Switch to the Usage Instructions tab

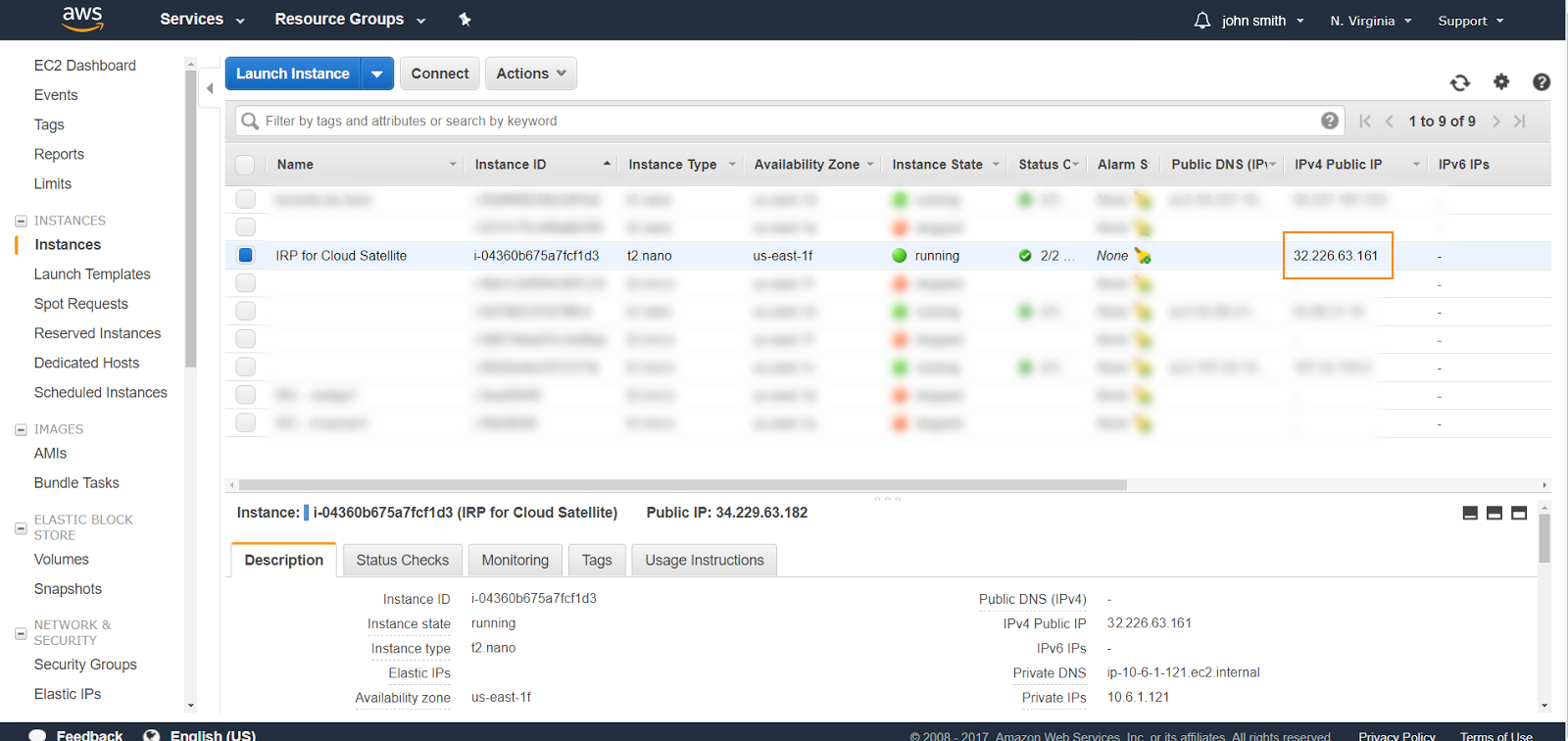coord(705,560)
